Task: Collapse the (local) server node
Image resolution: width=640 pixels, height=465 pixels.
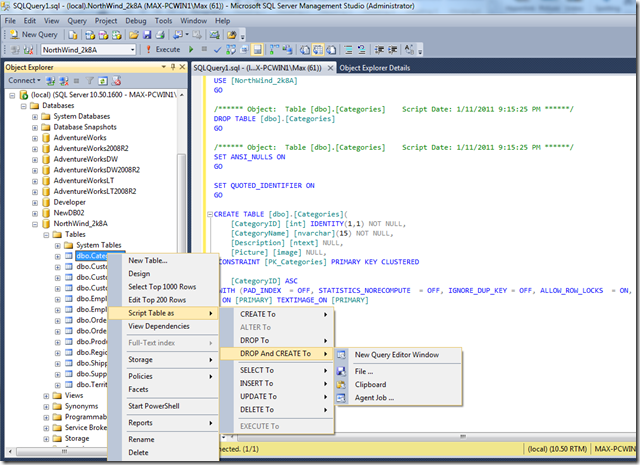Action: 12,95
